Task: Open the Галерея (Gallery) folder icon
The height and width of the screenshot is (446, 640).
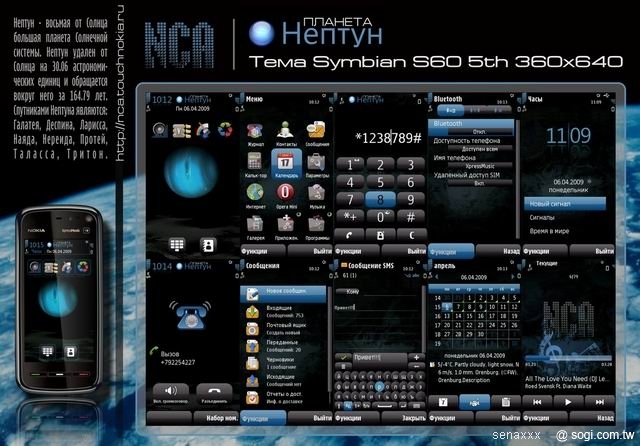Action: tap(256, 224)
